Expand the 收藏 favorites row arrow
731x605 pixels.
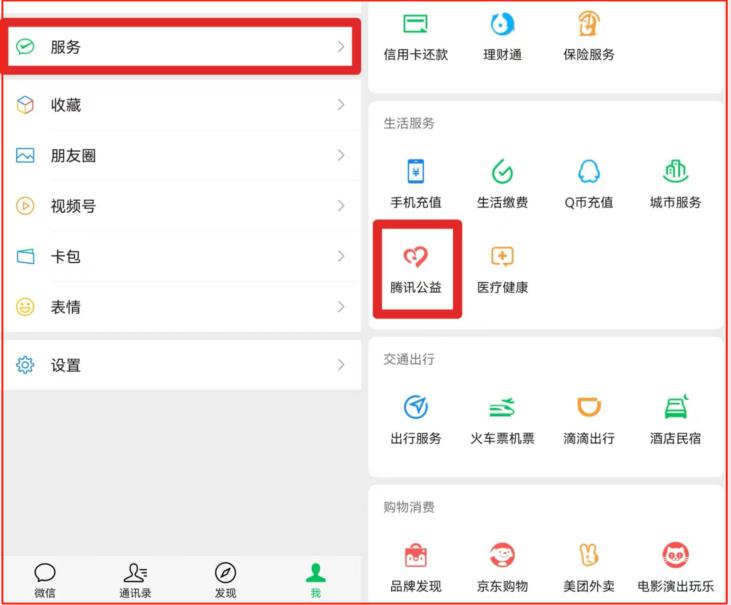coord(341,104)
